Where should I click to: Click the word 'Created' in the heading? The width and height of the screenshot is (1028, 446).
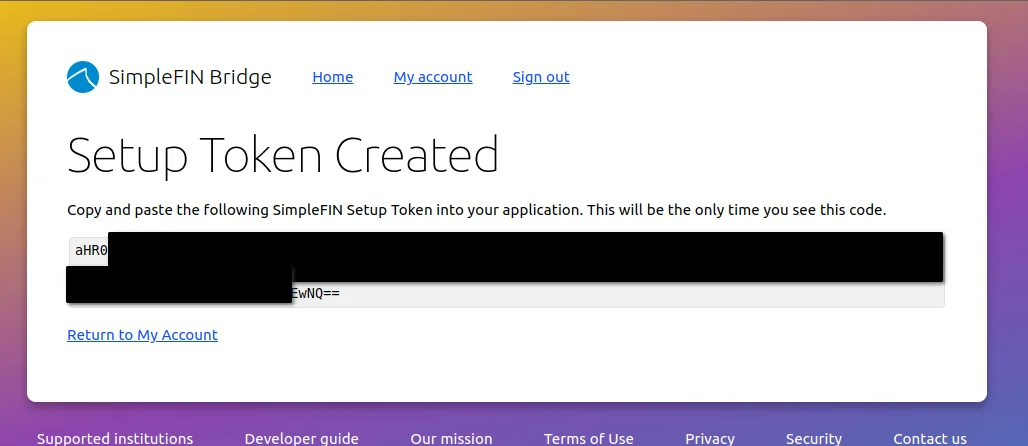[x=416, y=156]
